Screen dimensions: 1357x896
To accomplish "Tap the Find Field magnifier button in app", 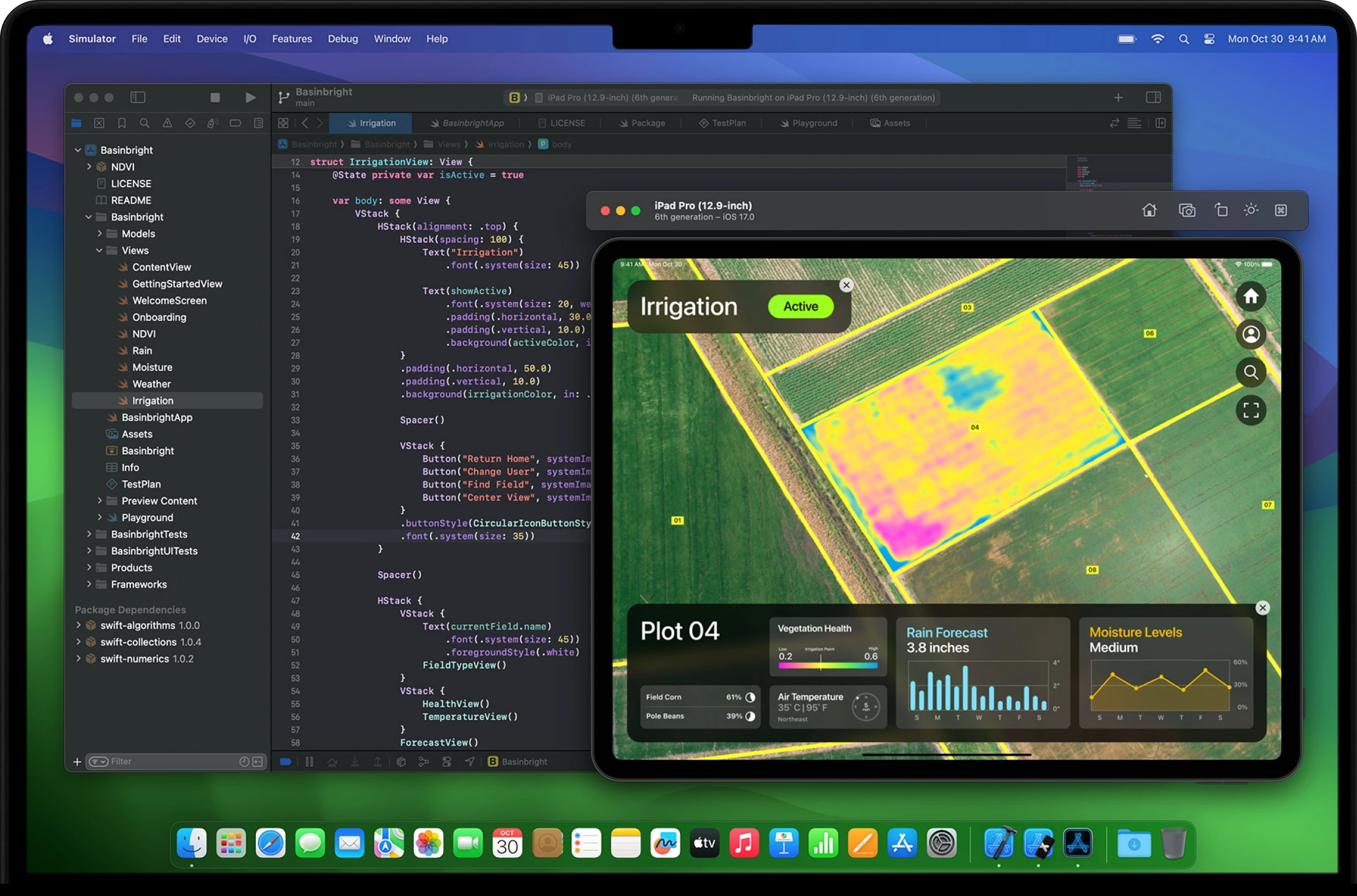I will [x=1251, y=373].
